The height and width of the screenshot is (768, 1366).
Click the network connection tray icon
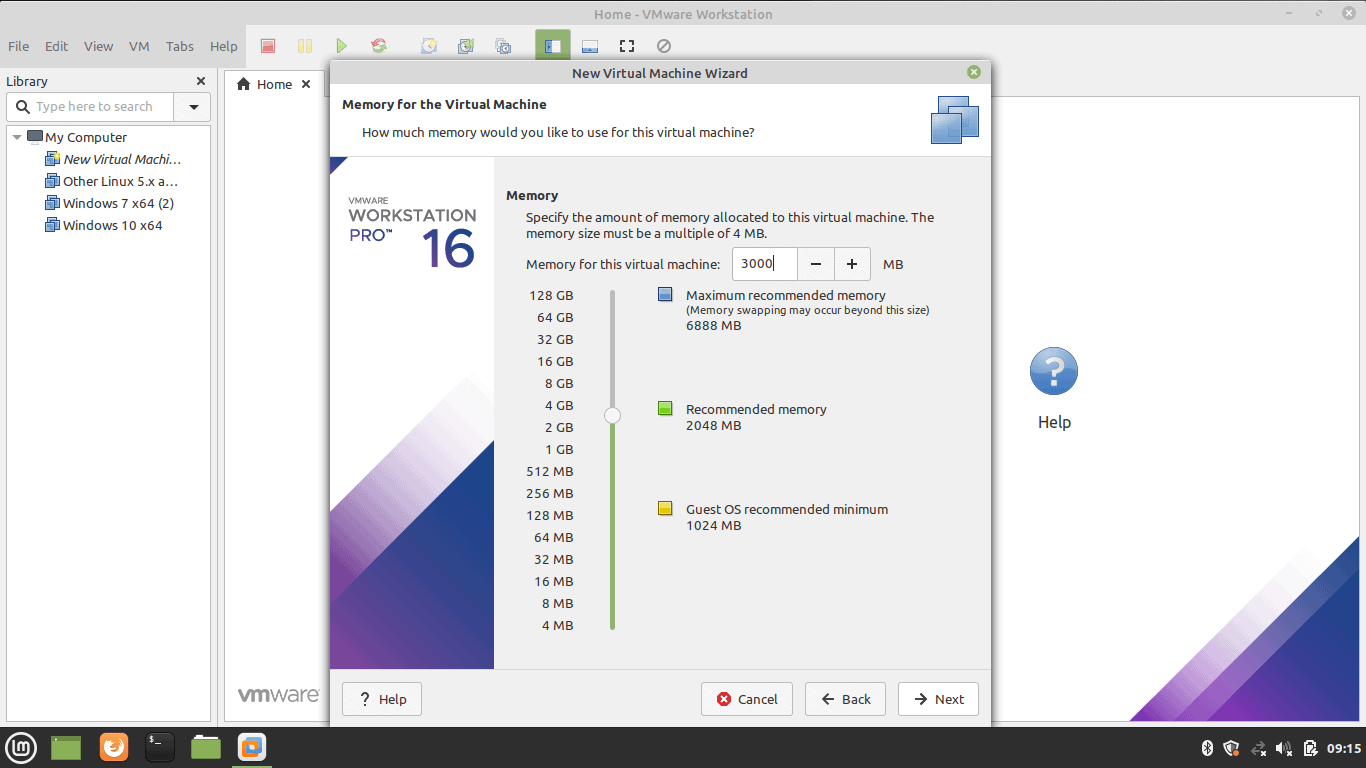pos(1259,748)
